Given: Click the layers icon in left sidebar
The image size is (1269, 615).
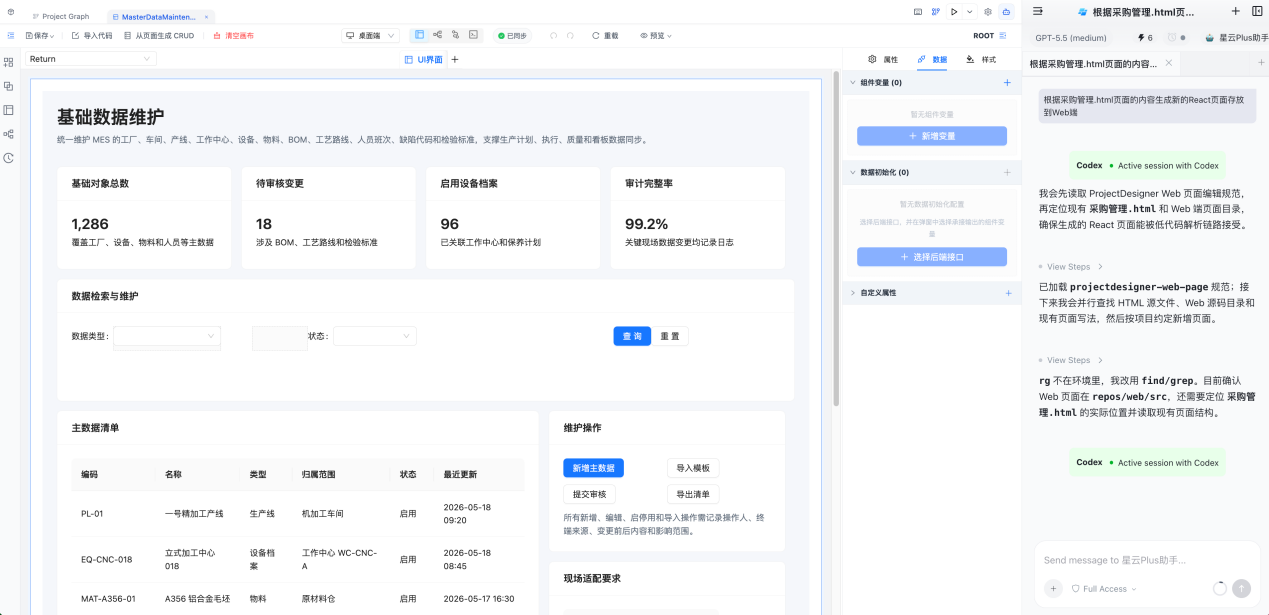Looking at the screenshot, I should coord(9,86).
